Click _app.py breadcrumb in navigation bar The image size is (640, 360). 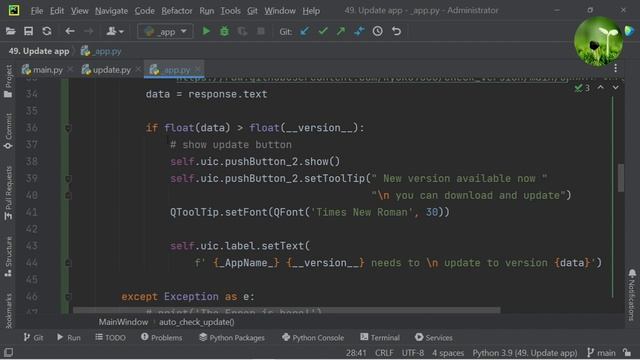(101, 51)
